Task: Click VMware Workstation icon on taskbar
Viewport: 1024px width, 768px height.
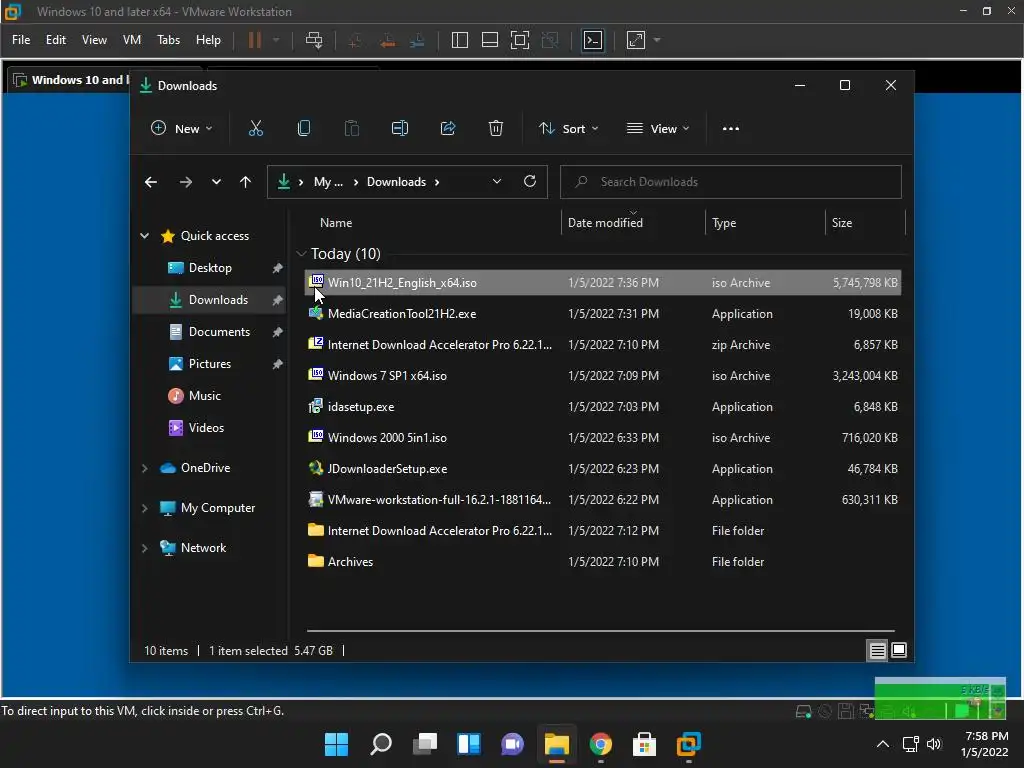Action: pos(688,744)
